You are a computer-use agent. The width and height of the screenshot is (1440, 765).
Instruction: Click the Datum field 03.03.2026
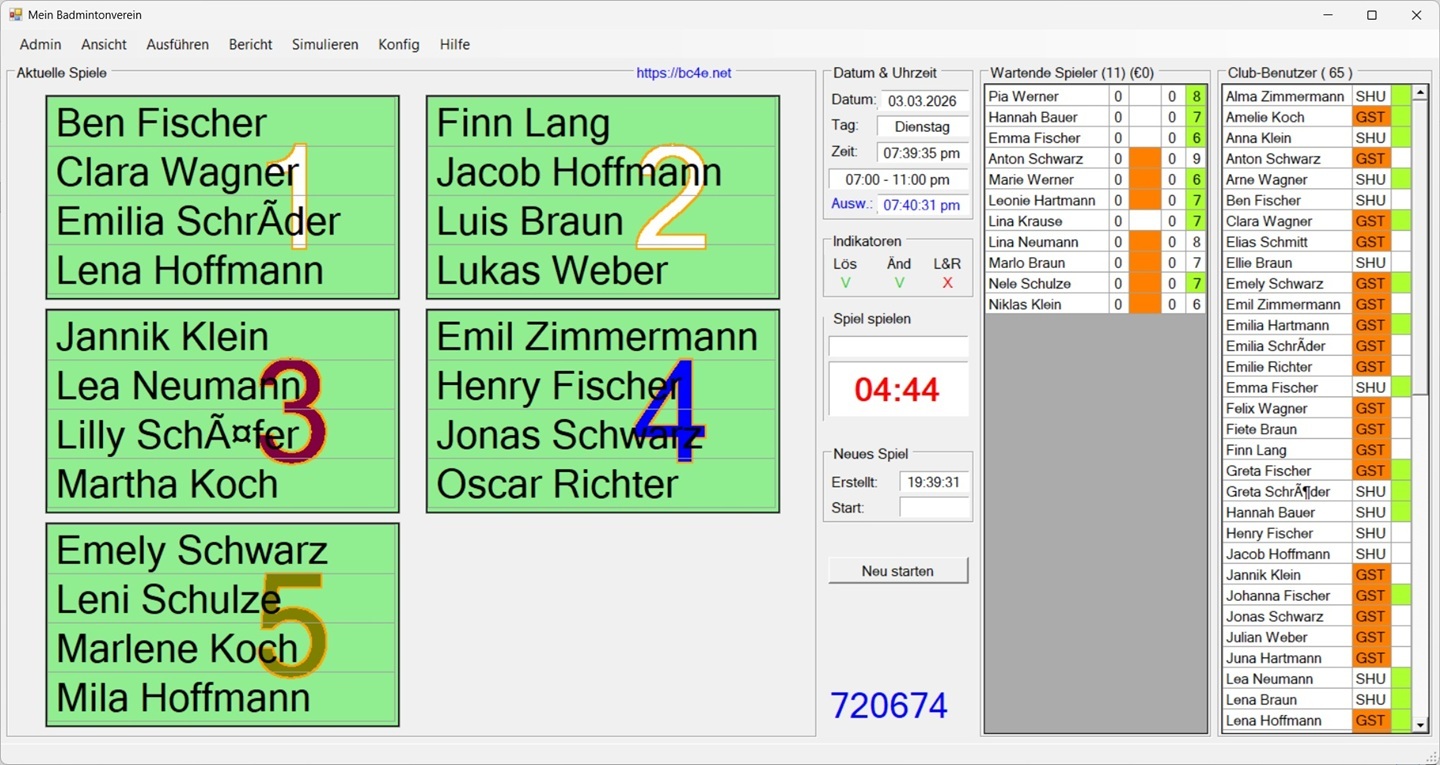923,101
